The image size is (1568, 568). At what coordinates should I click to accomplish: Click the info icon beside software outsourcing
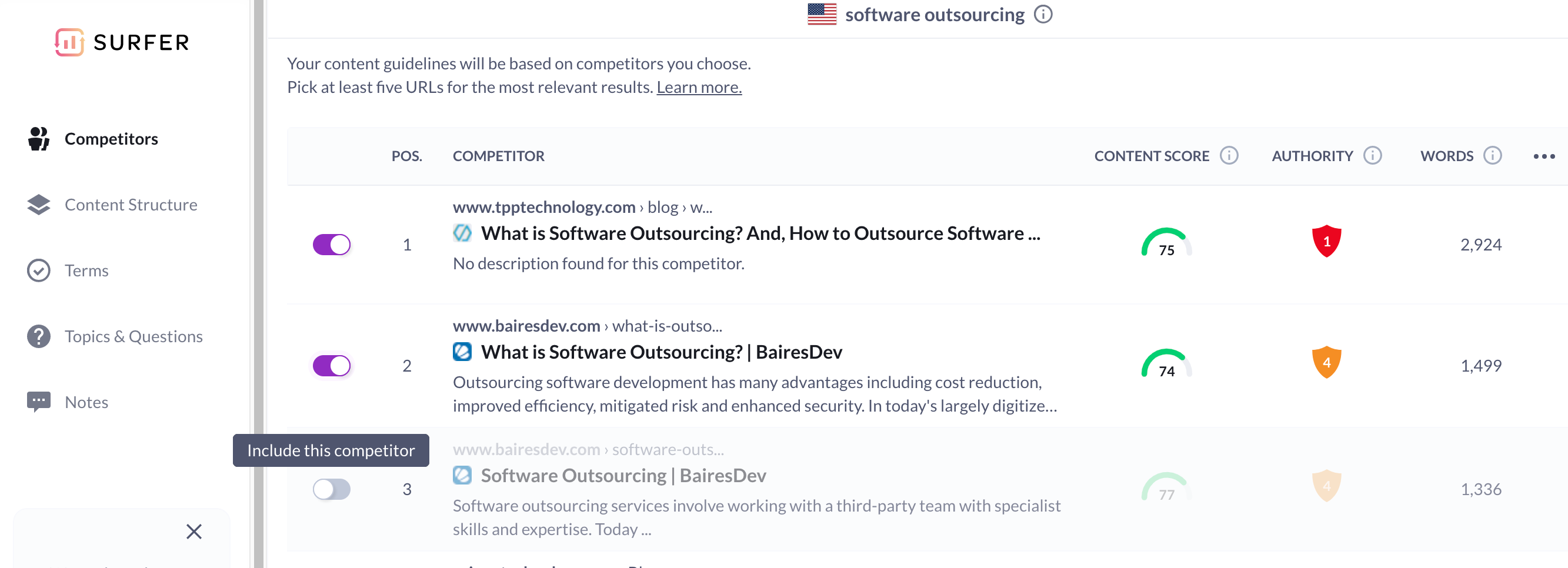[1043, 14]
